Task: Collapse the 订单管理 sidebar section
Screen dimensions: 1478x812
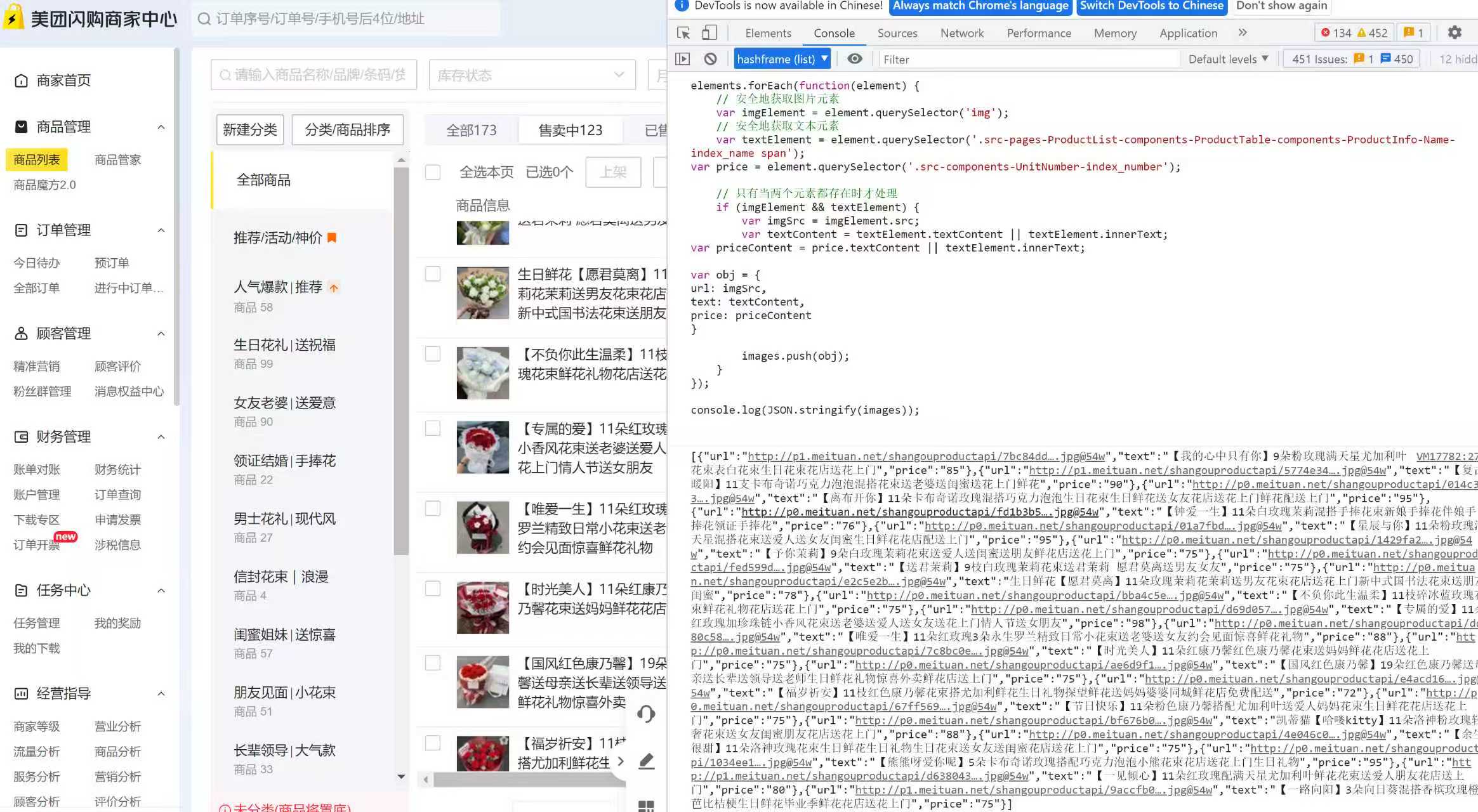Action: tap(161, 230)
